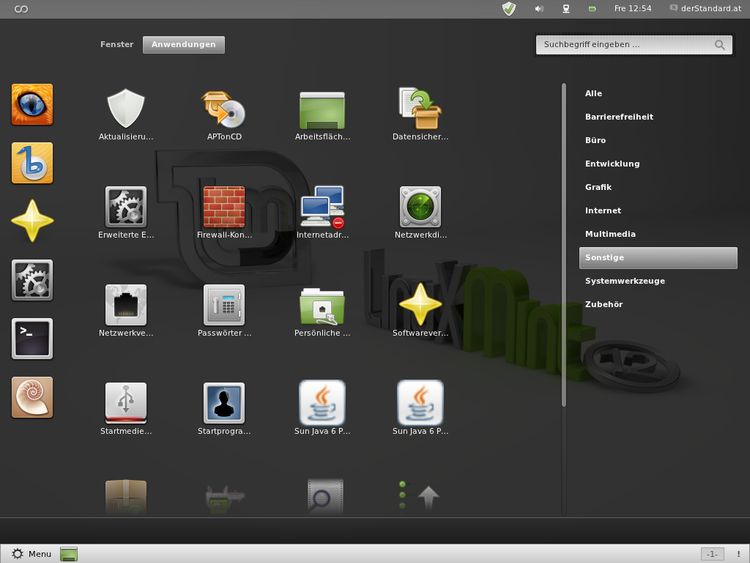Switch to the Fenster view
The width and height of the screenshot is (750, 563).
[x=116, y=45]
